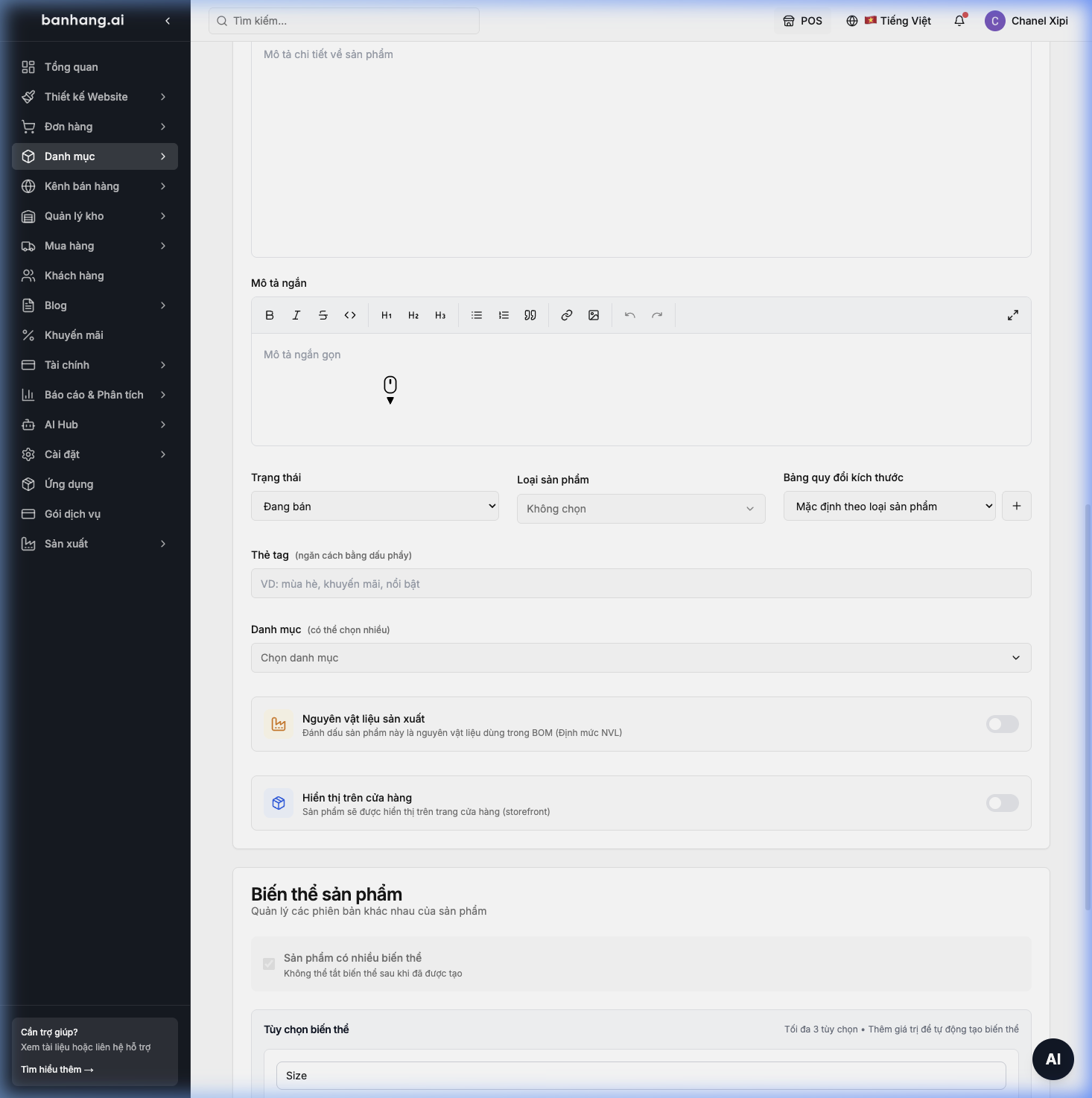Open the POS screen
1092x1098 pixels.
click(802, 21)
